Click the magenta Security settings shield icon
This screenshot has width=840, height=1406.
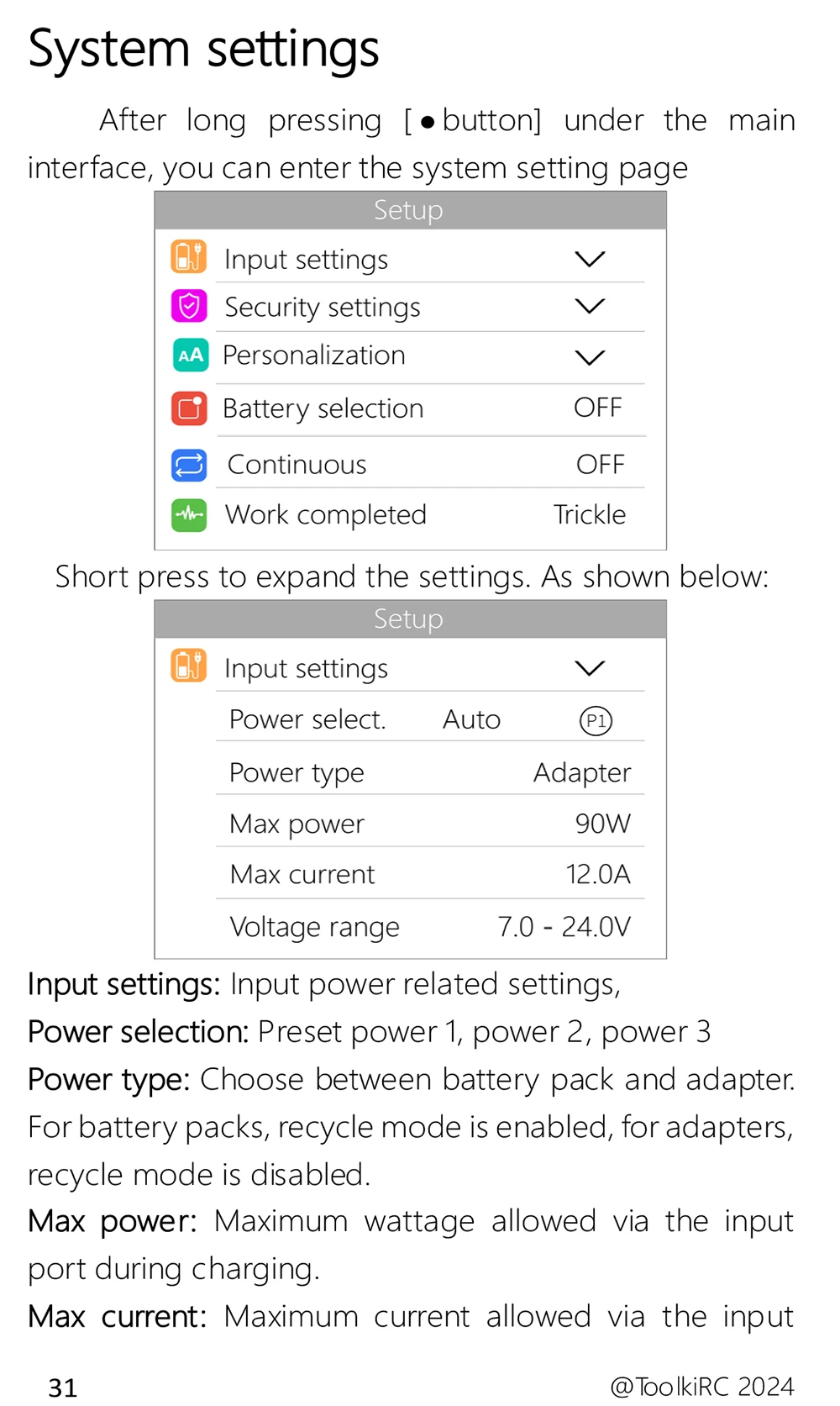coord(189,306)
